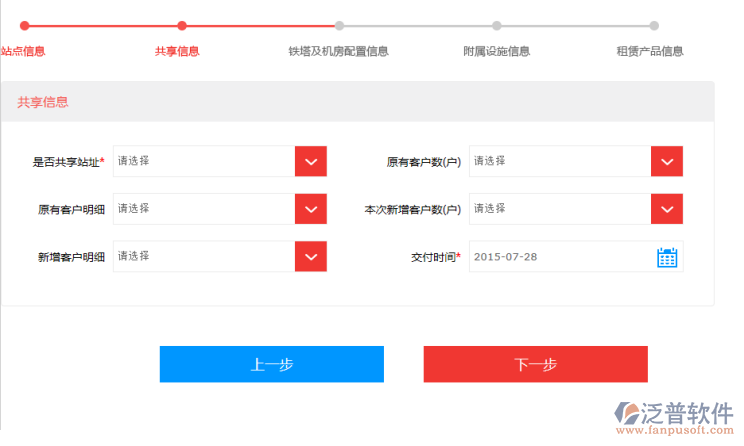The image size is (744, 446).
Task: Click the 上一步 previous step button
Action: point(271,364)
